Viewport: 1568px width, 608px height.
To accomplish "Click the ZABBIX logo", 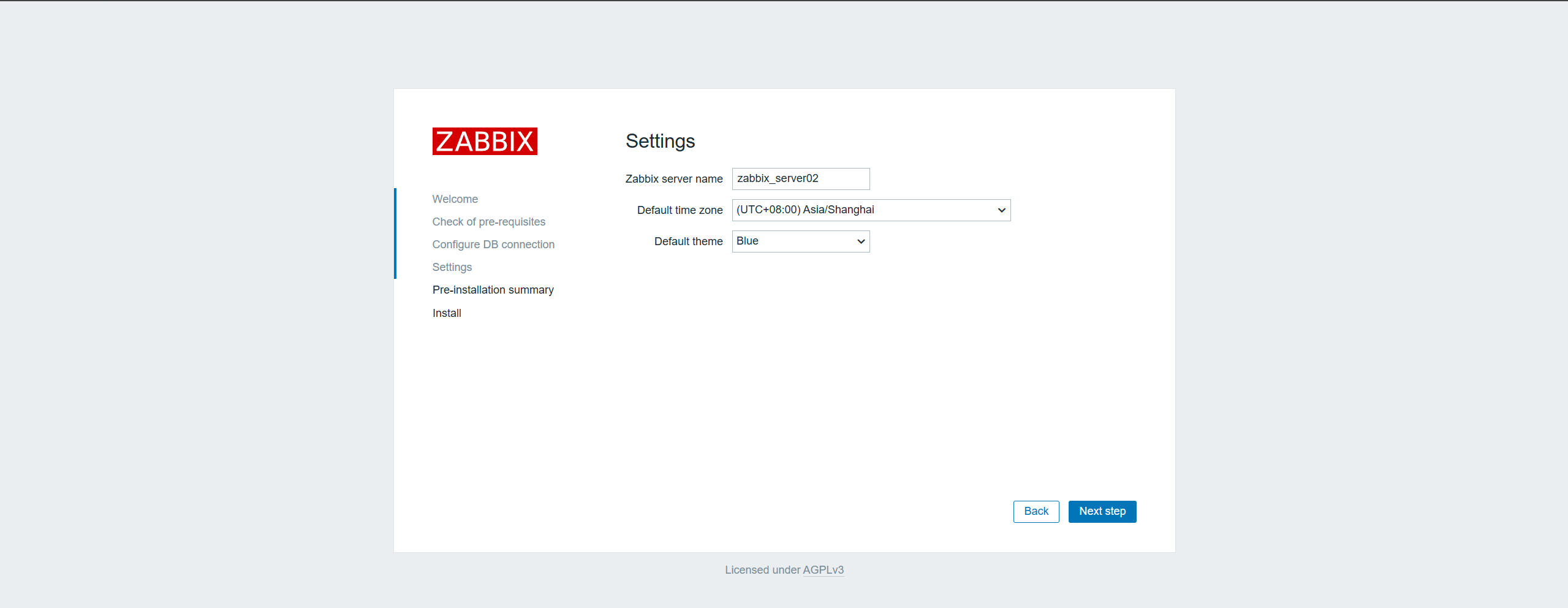I will click(x=485, y=141).
